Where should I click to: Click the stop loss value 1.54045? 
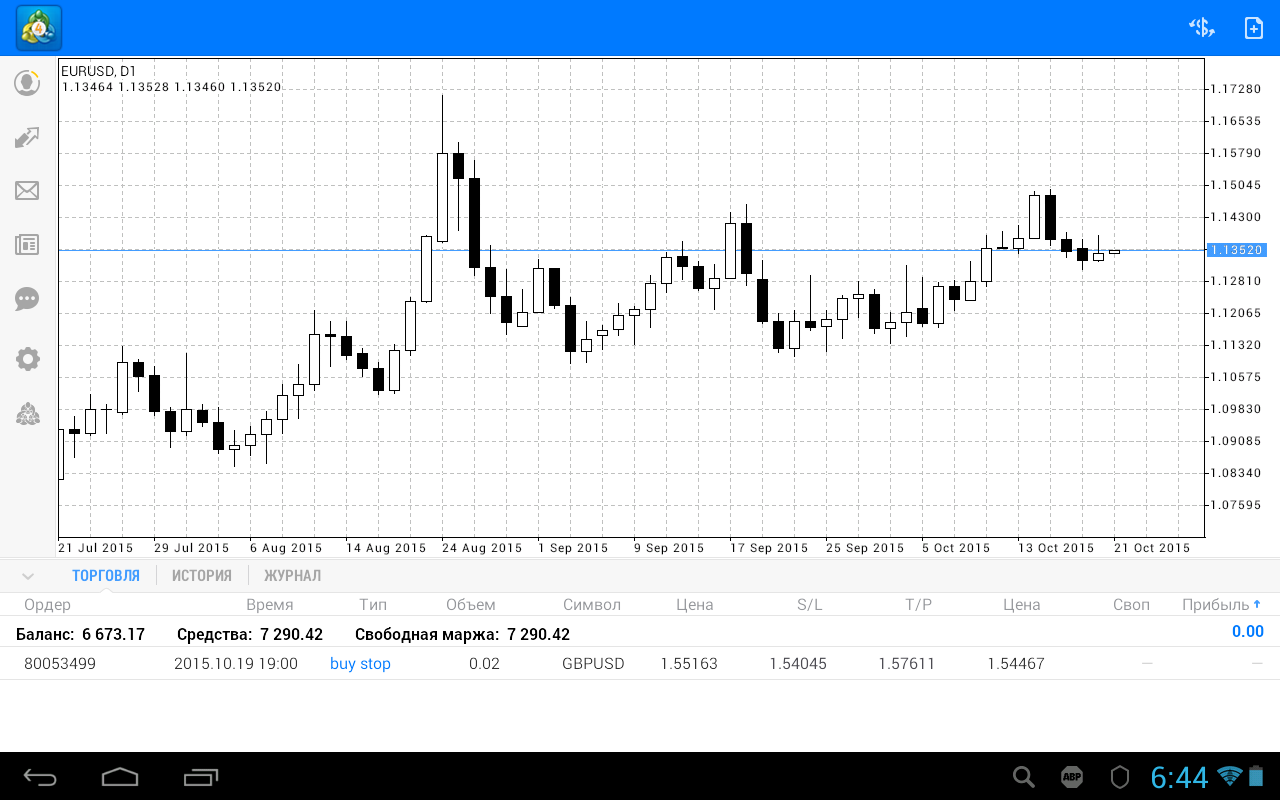click(x=798, y=664)
